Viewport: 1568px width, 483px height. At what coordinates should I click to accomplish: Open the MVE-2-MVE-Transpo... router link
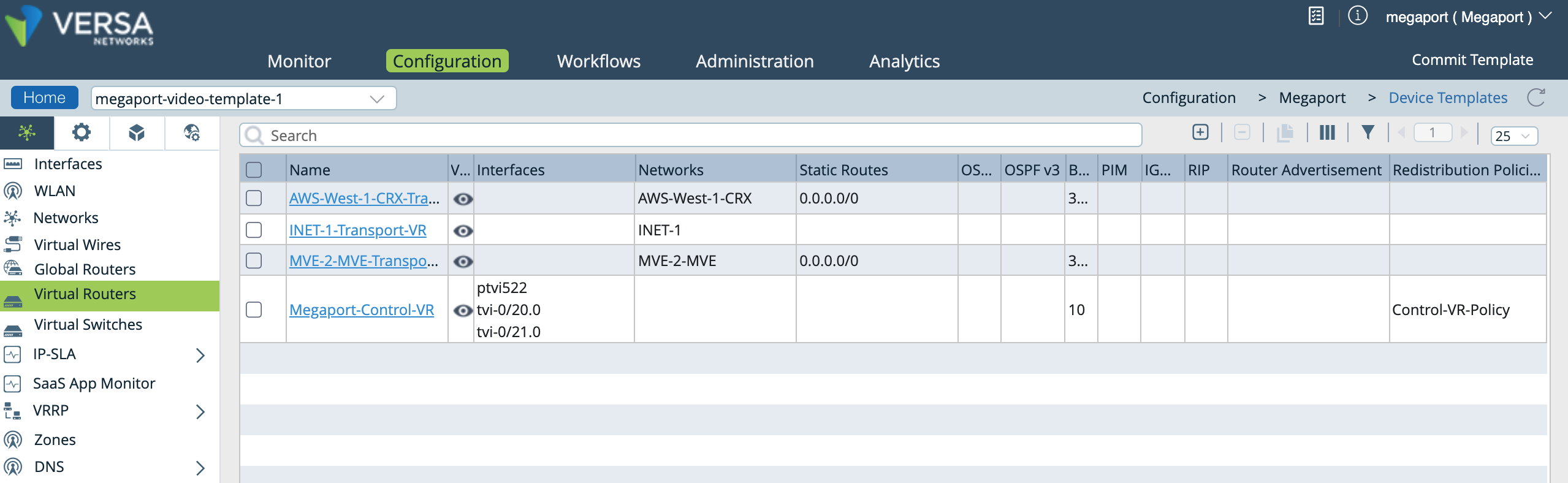pyautogui.click(x=363, y=261)
